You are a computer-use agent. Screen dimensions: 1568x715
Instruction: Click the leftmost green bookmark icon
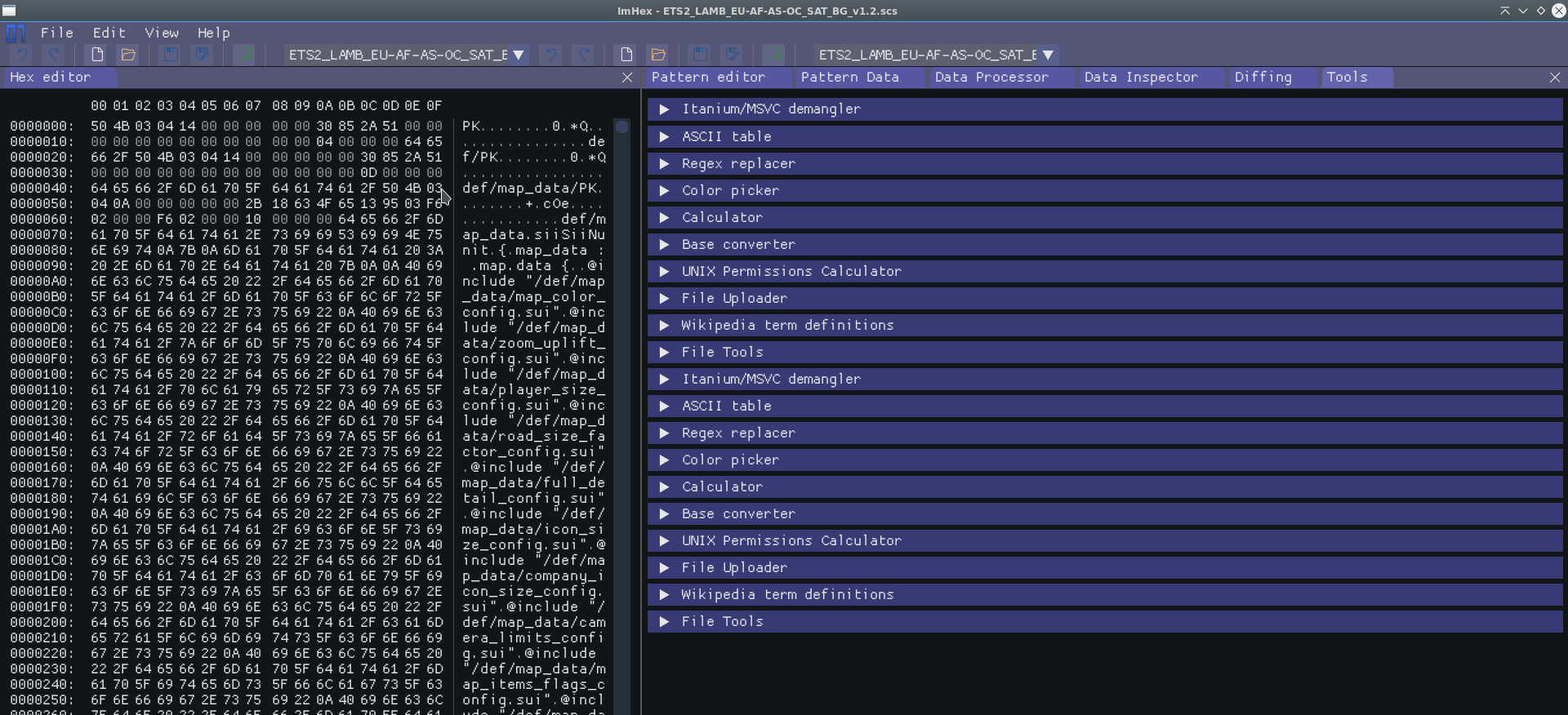tap(243, 55)
